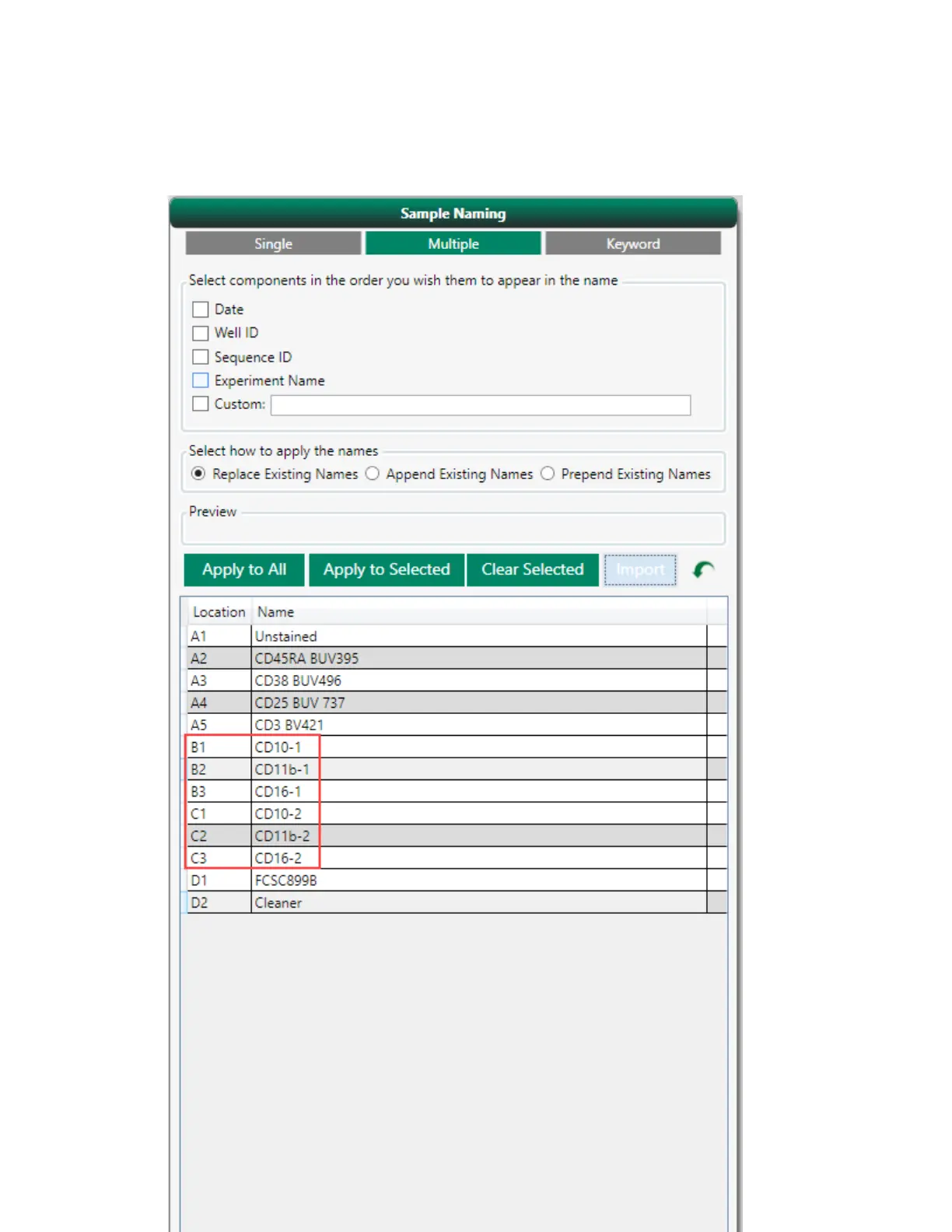This screenshot has height=1232, width=952.
Task: Click location cell A2
Action: [x=219, y=659]
